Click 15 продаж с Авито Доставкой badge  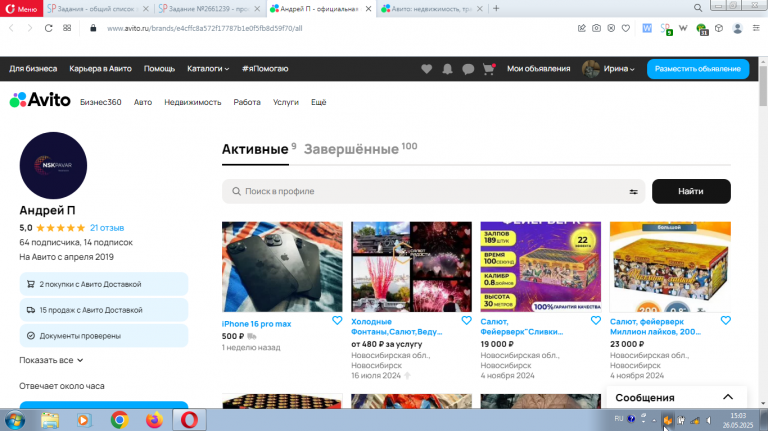click(x=104, y=310)
